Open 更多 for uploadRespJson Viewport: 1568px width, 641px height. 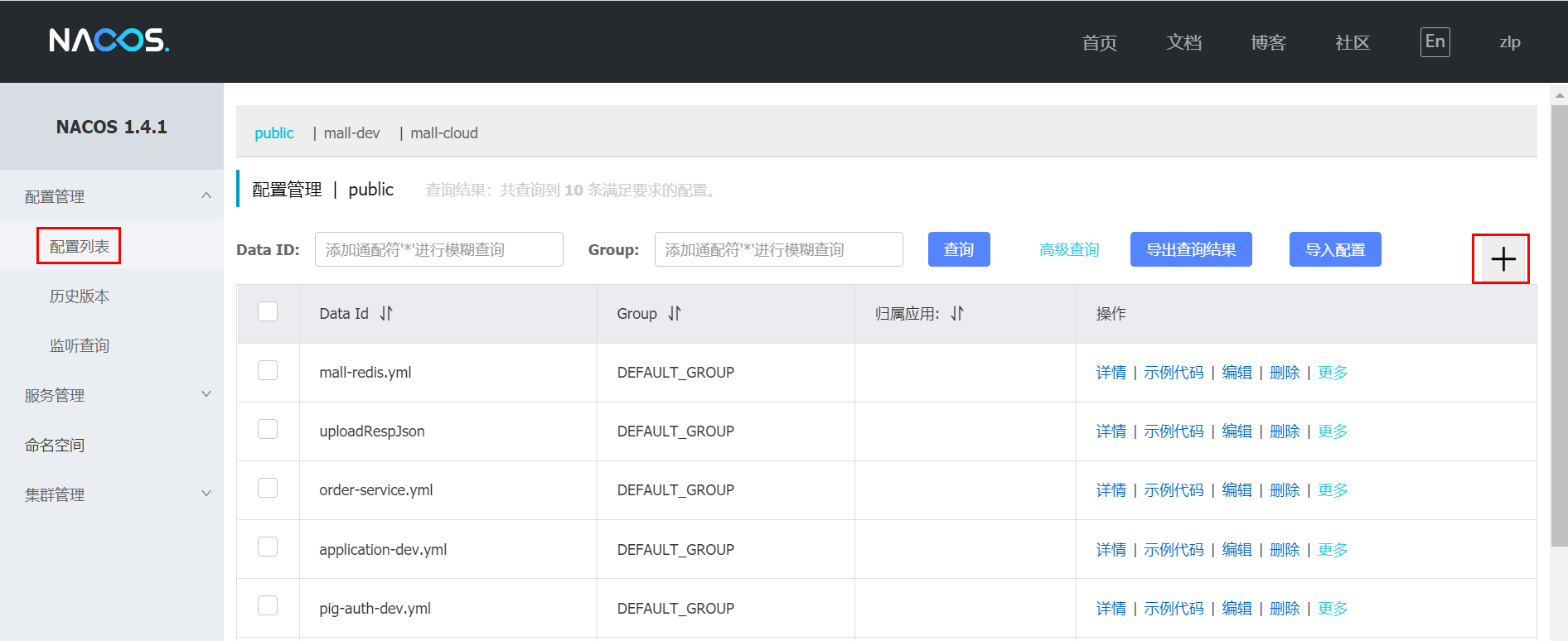(x=1333, y=431)
